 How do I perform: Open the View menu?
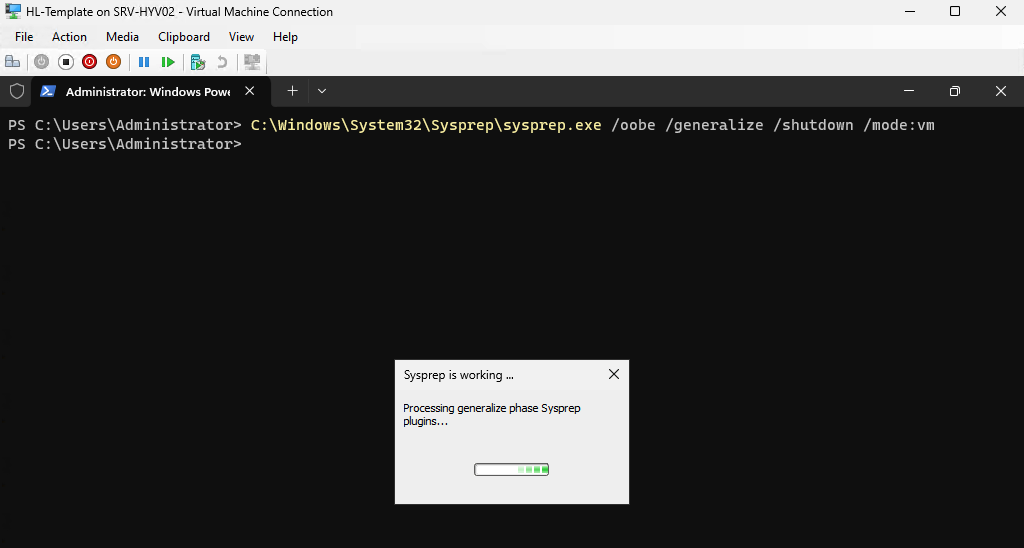pos(241,37)
